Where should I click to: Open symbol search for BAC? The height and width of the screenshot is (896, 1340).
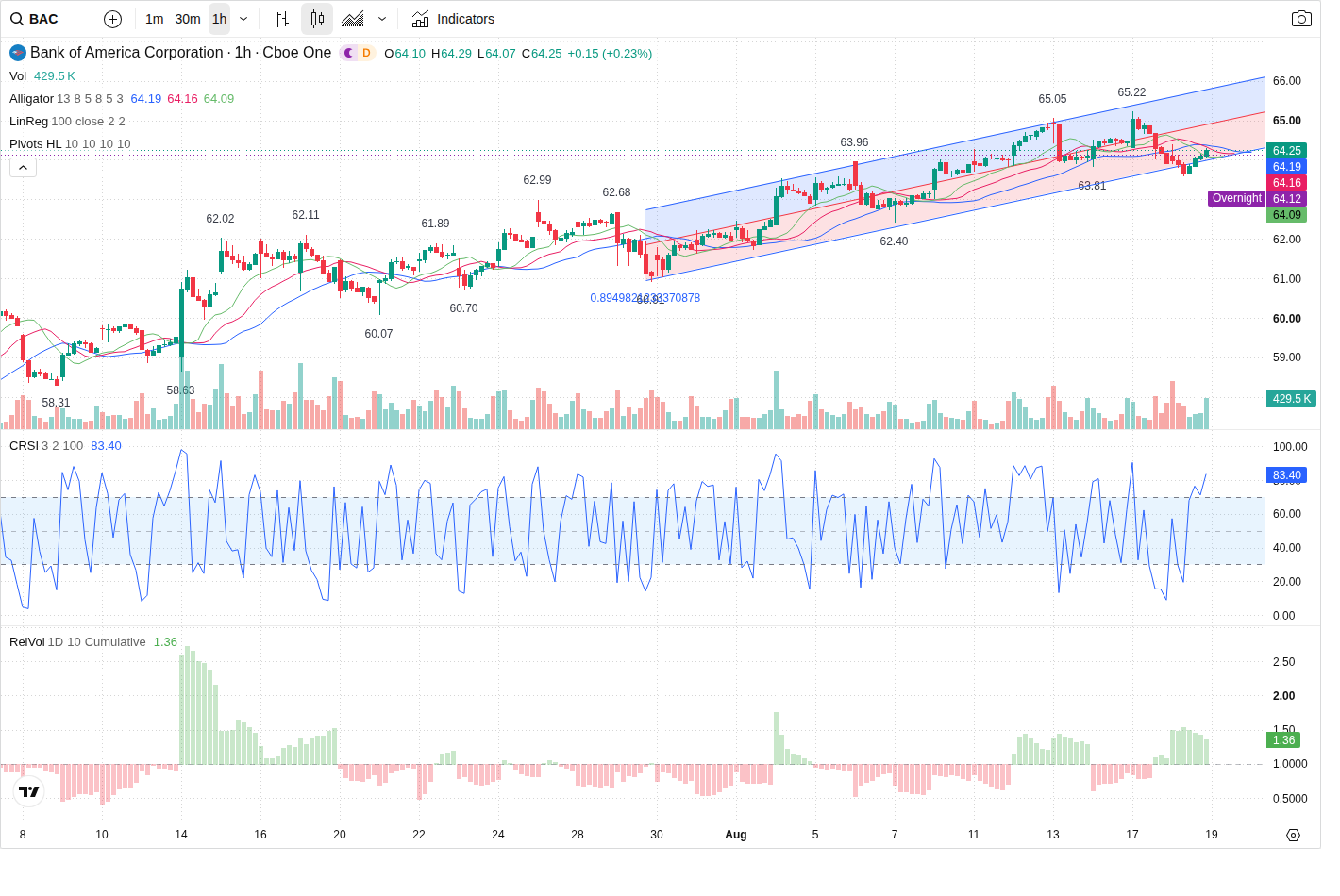click(x=35, y=19)
